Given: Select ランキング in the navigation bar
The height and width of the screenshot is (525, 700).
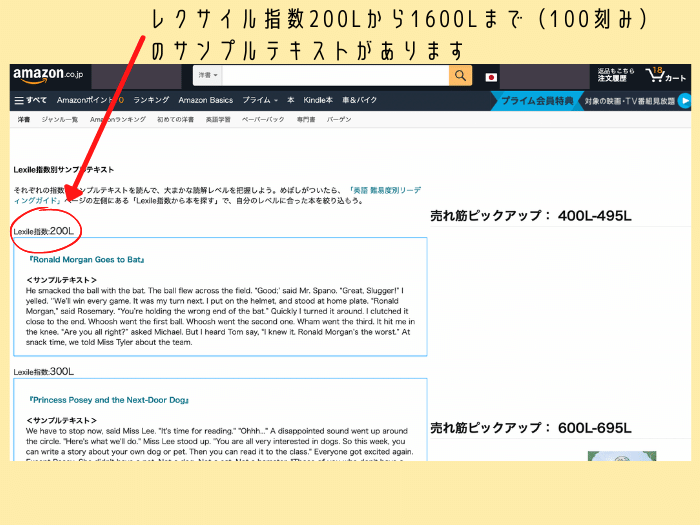Looking at the screenshot, I should tap(151, 101).
